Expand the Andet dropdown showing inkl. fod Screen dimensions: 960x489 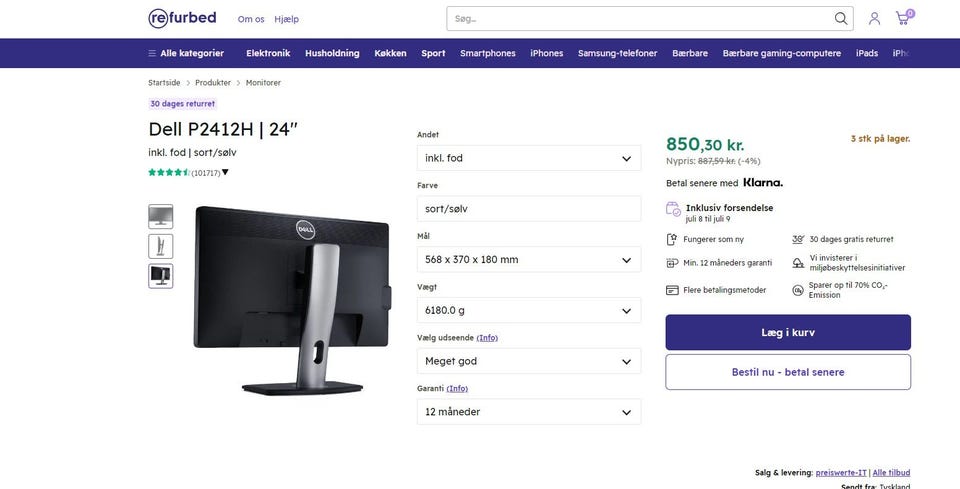(x=529, y=158)
